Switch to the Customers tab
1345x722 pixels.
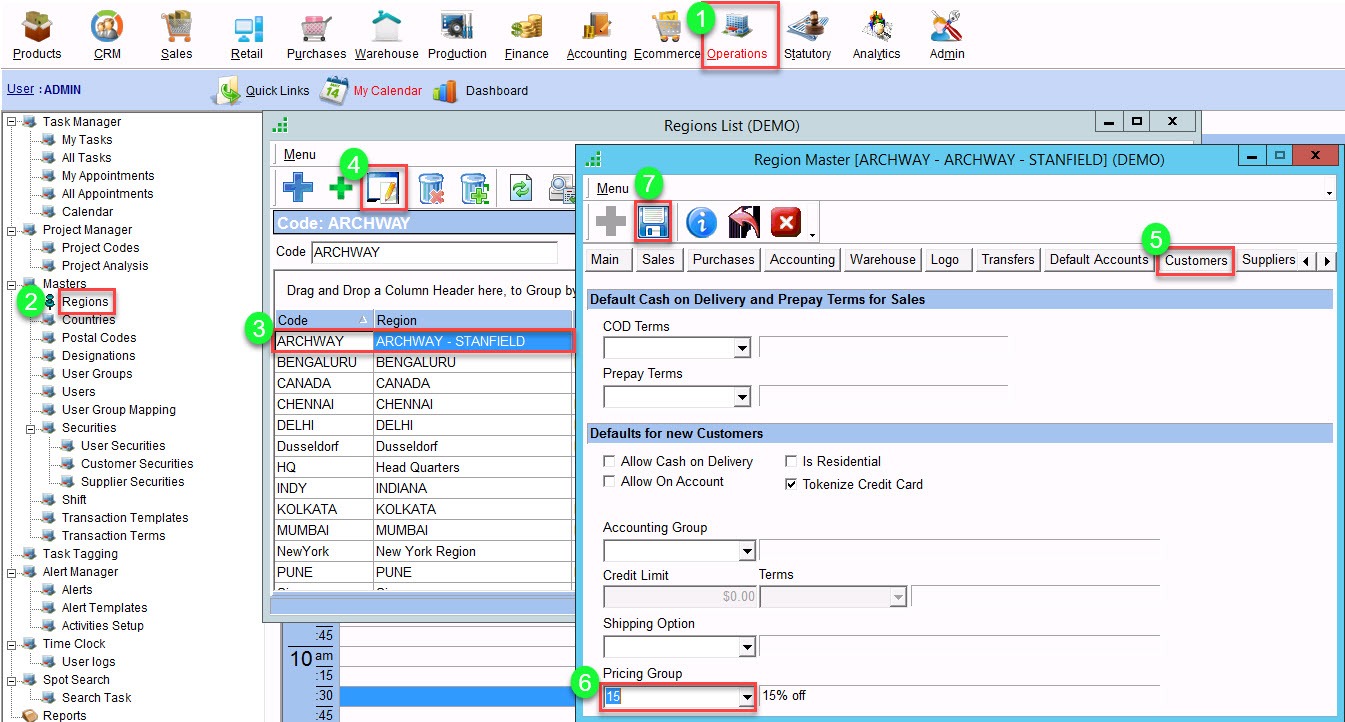[1195, 260]
